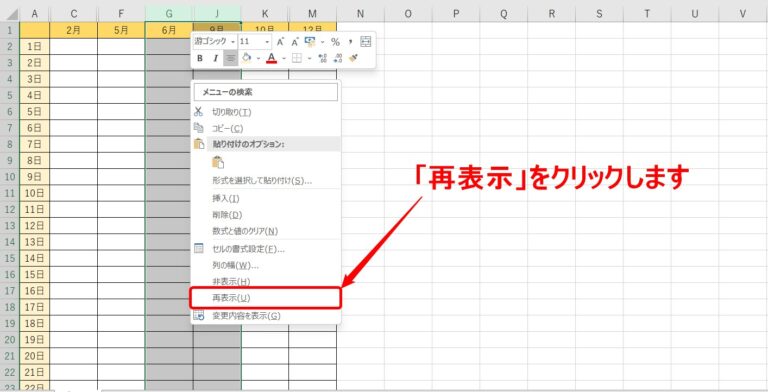Select column R header

point(552,14)
